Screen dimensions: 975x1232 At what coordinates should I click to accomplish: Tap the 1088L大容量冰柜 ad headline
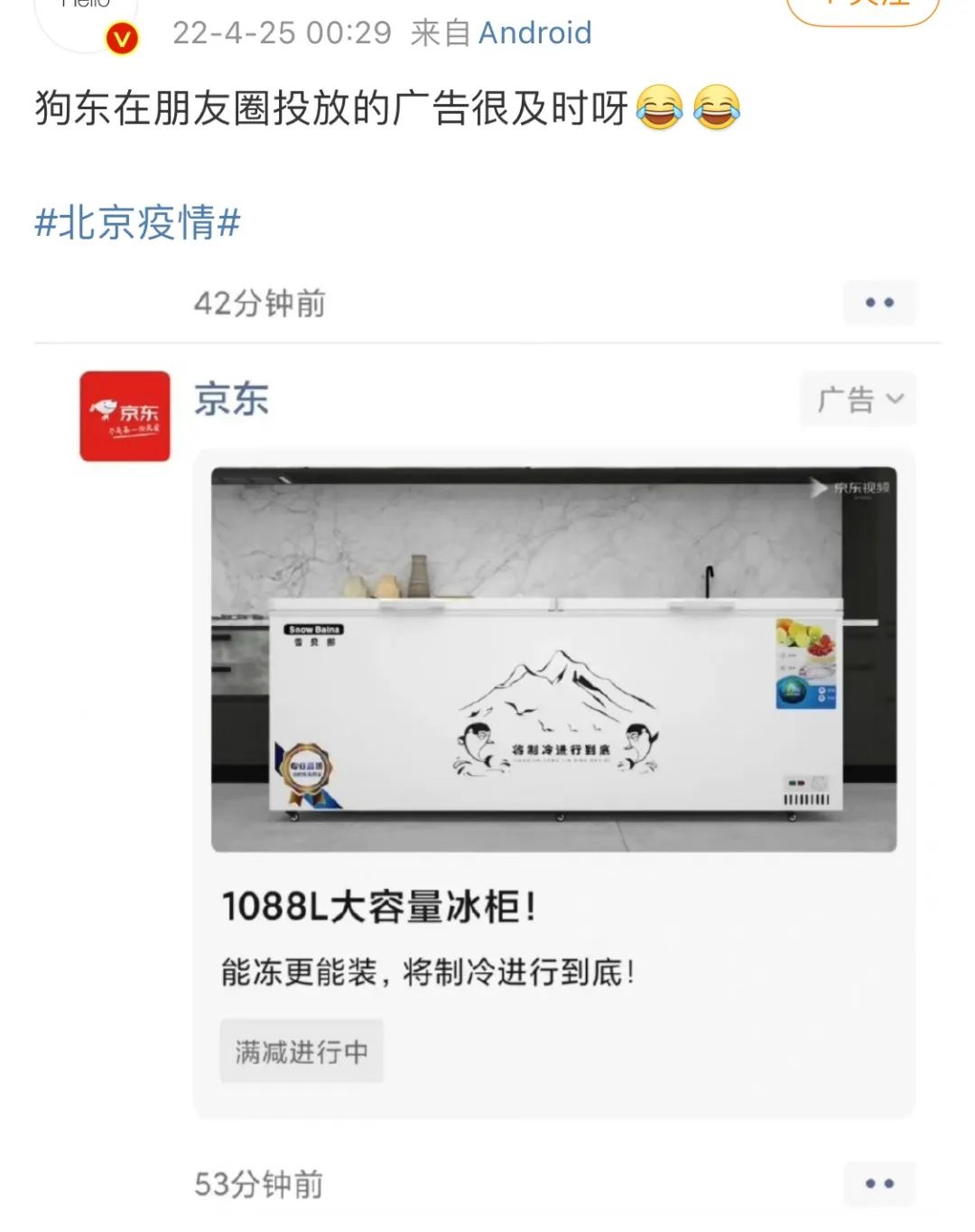(380, 906)
